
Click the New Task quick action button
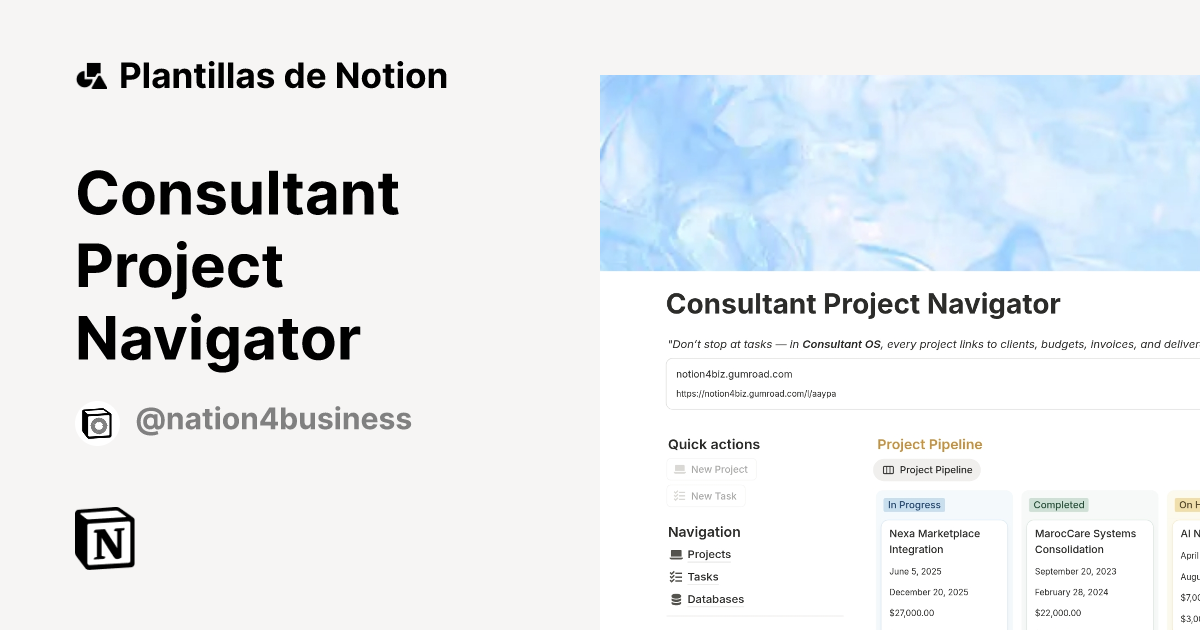[706, 495]
